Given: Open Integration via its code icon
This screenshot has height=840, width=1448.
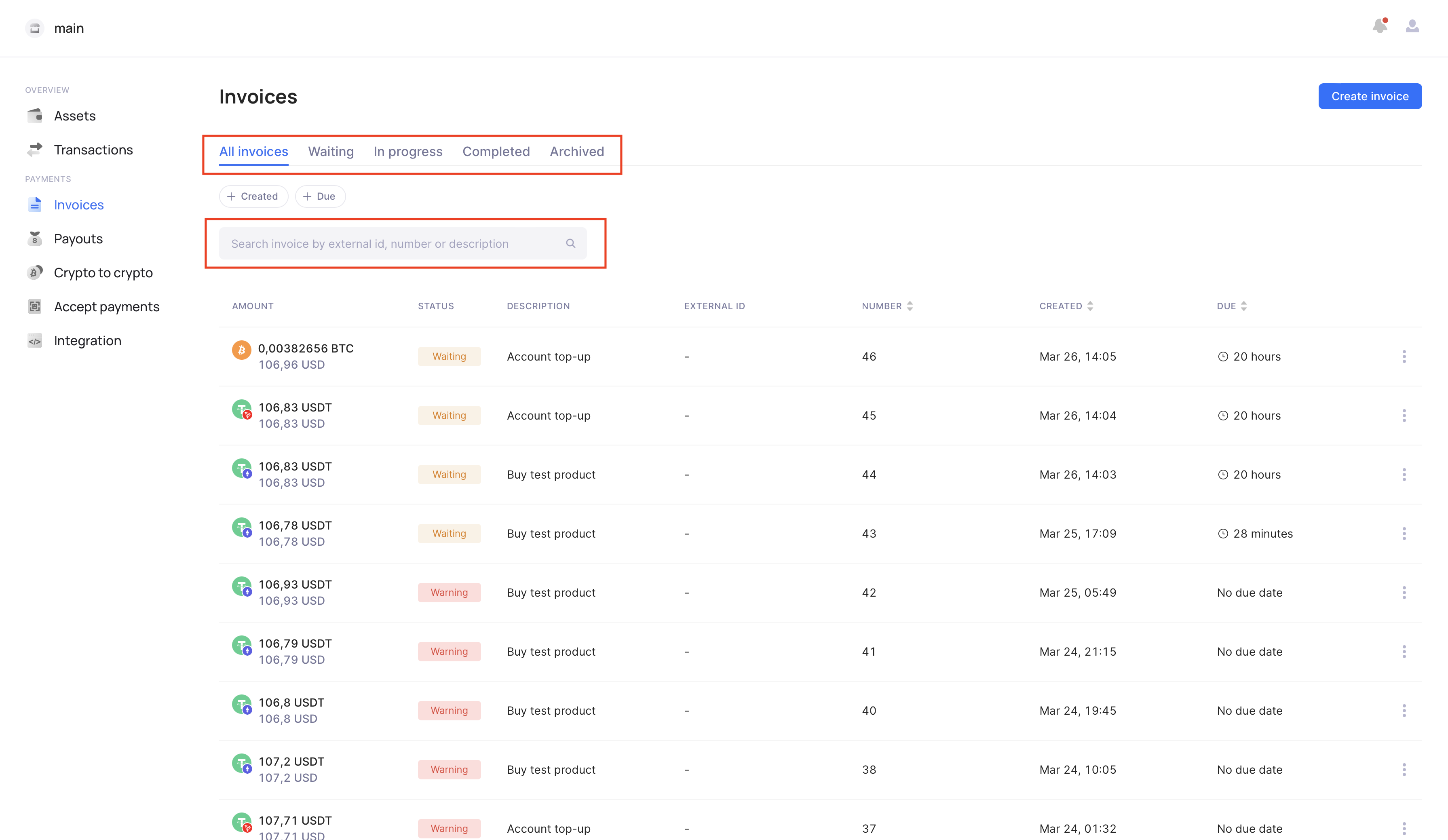Looking at the screenshot, I should (x=35, y=341).
